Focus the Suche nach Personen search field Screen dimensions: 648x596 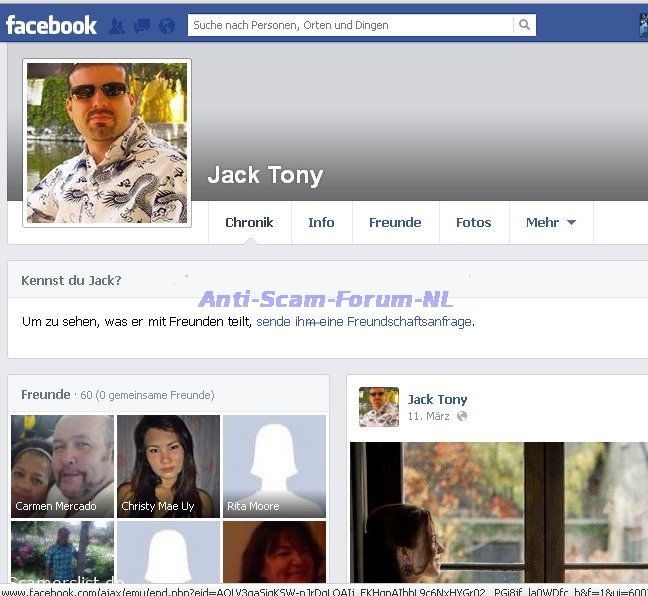(x=350, y=25)
